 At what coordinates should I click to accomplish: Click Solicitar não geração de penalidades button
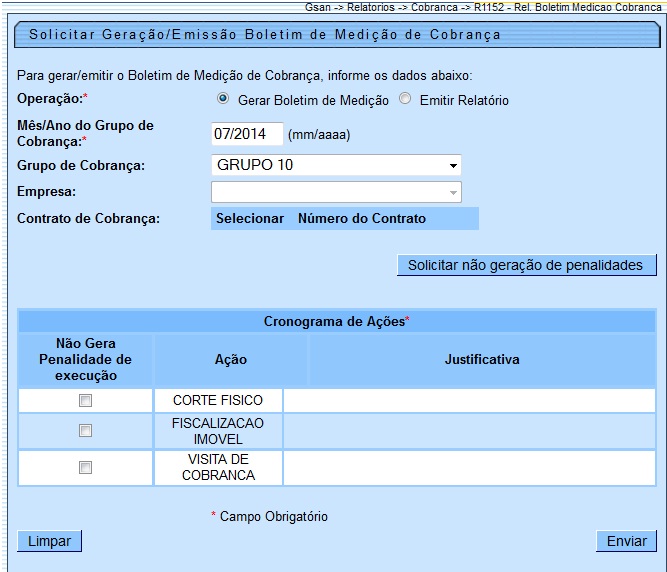pos(527,265)
